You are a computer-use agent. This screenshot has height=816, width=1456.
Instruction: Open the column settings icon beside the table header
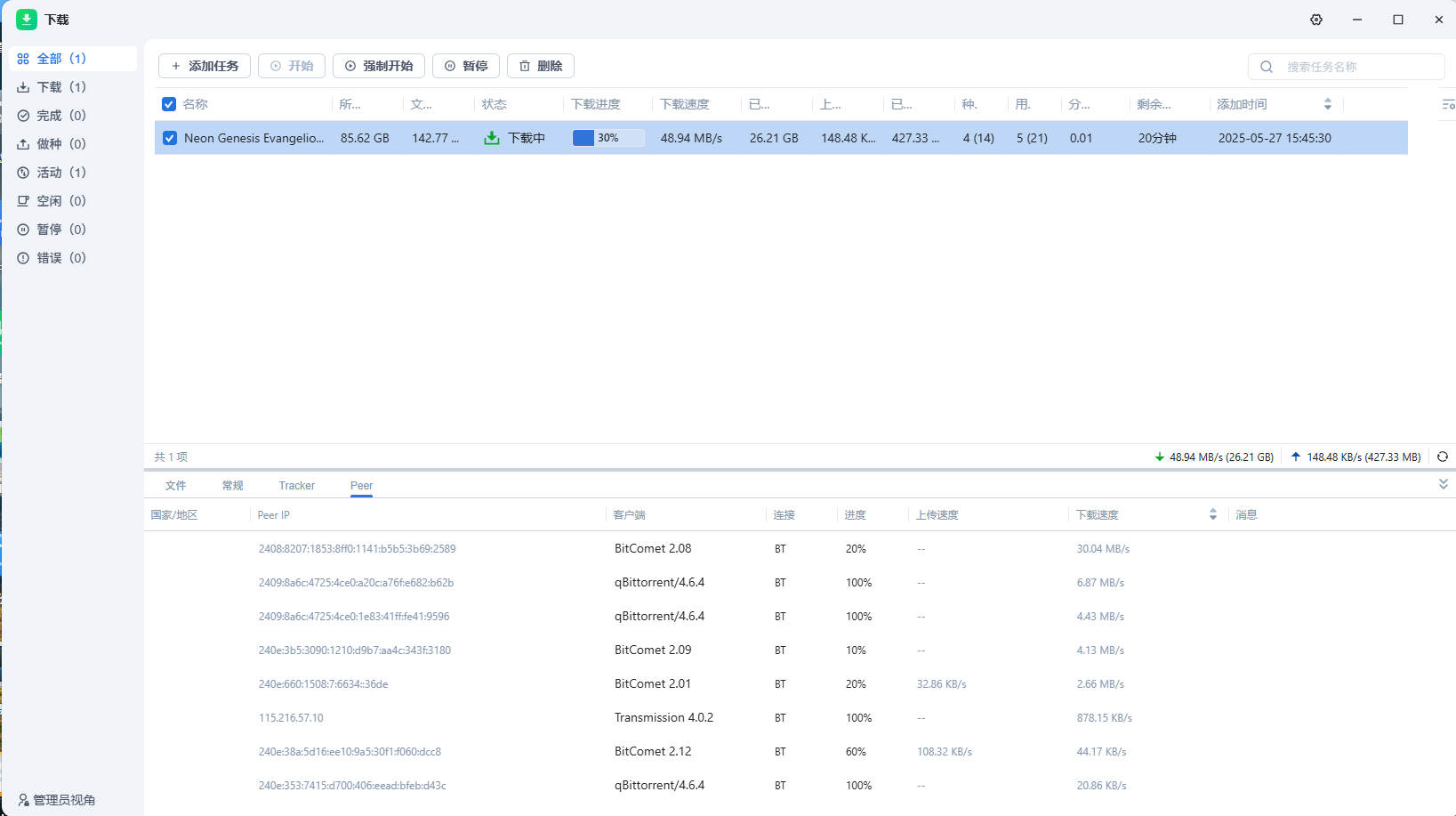pyautogui.click(x=1448, y=104)
